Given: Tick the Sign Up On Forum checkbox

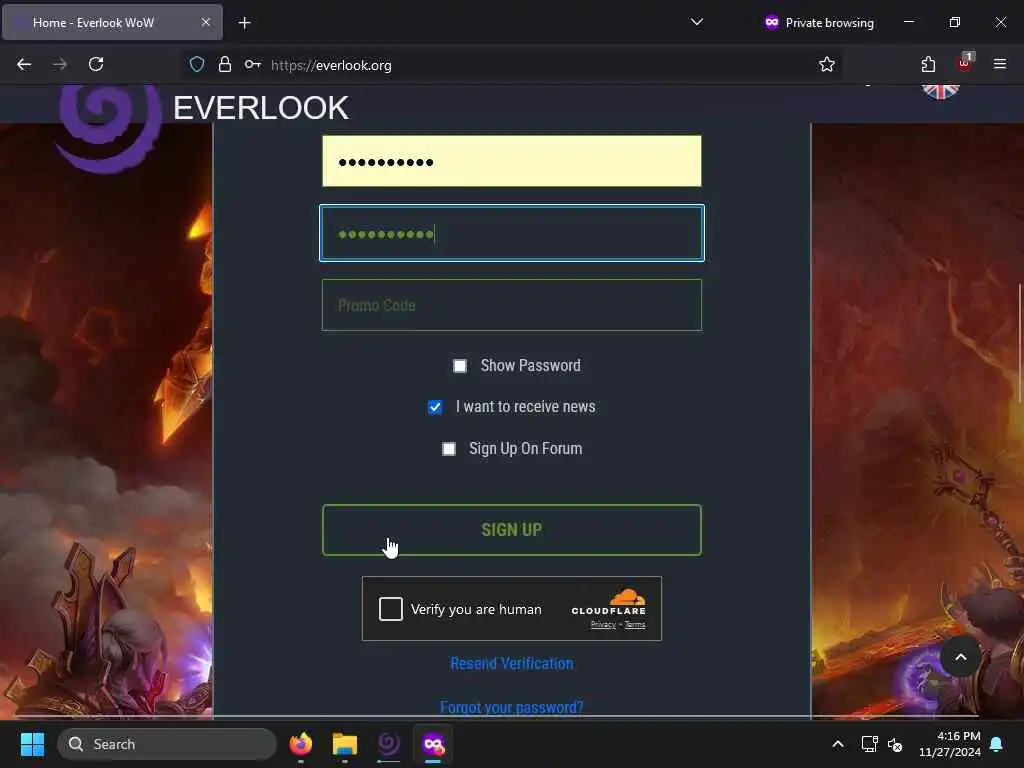Looking at the screenshot, I should coord(449,449).
